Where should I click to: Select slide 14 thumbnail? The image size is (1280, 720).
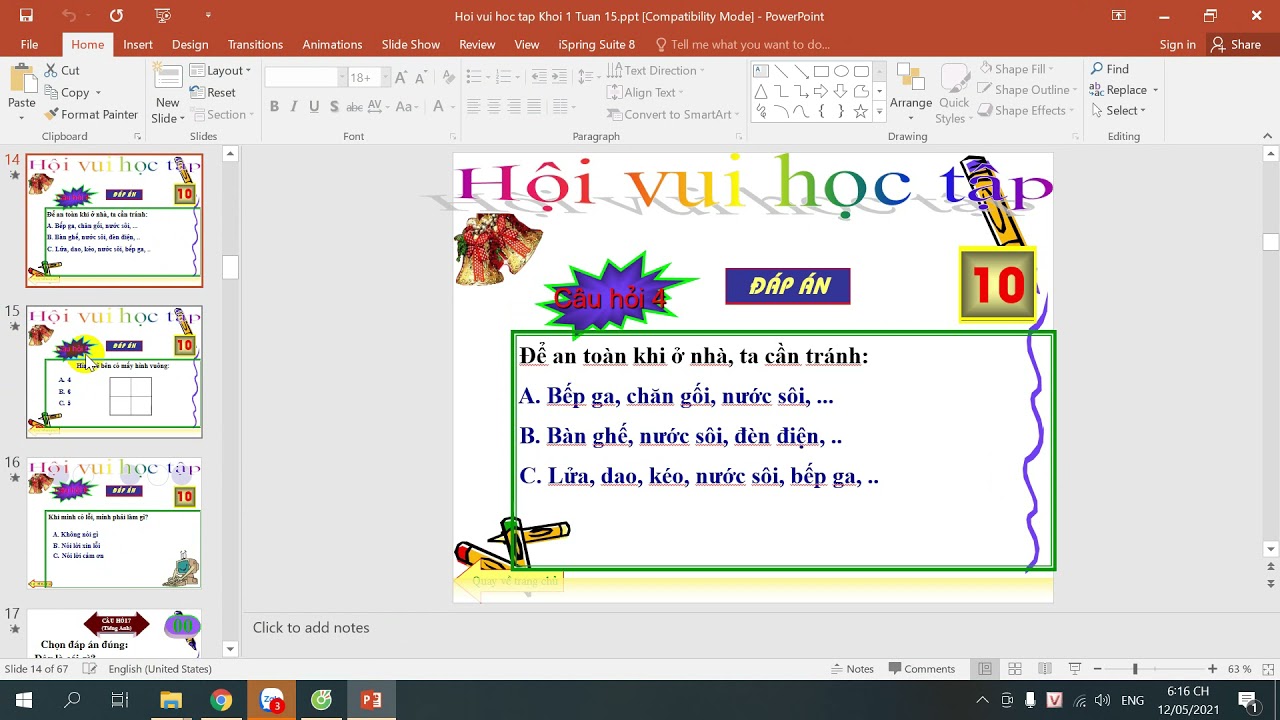(x=114, y=220)
